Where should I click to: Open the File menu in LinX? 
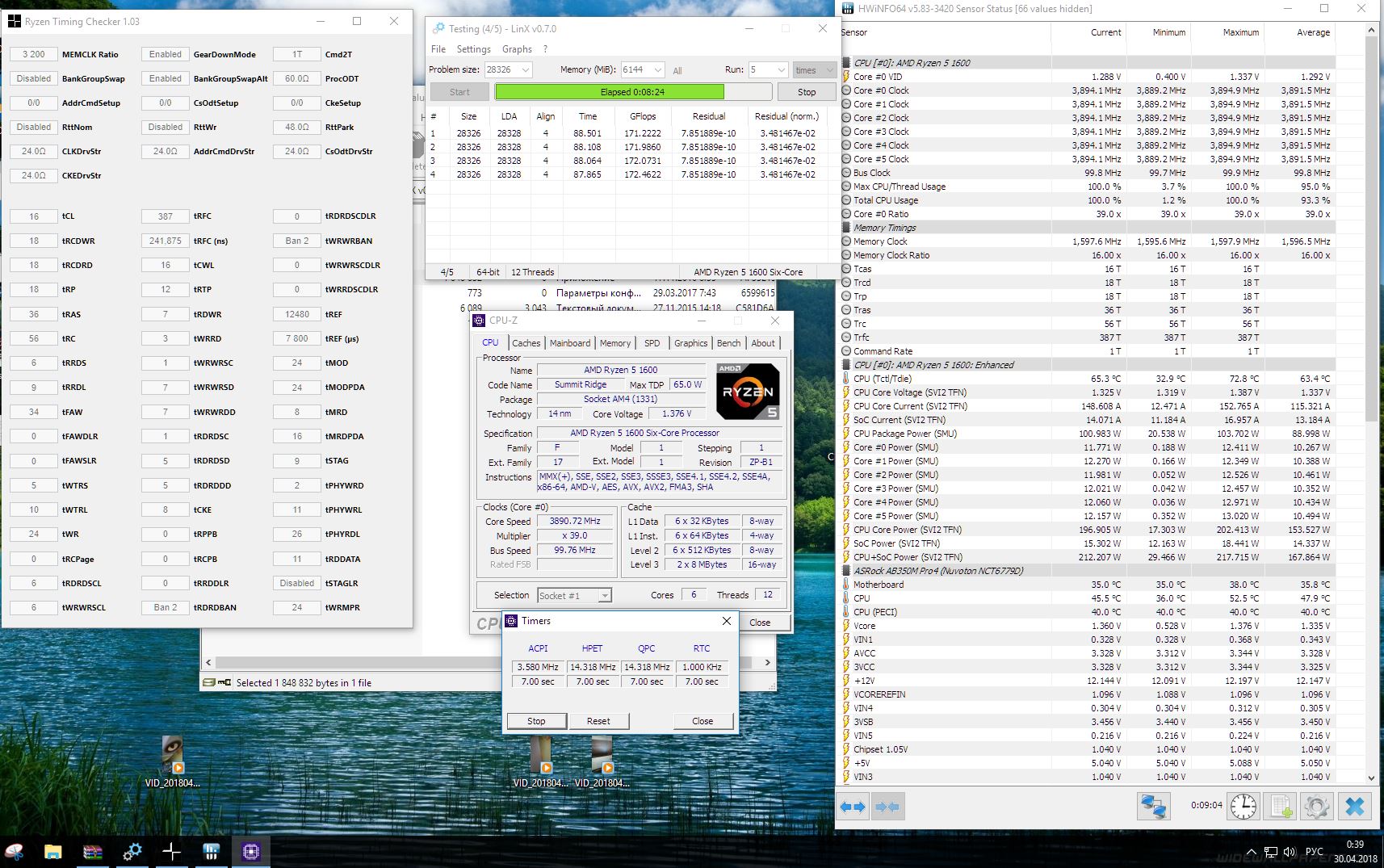click(438, 49)
